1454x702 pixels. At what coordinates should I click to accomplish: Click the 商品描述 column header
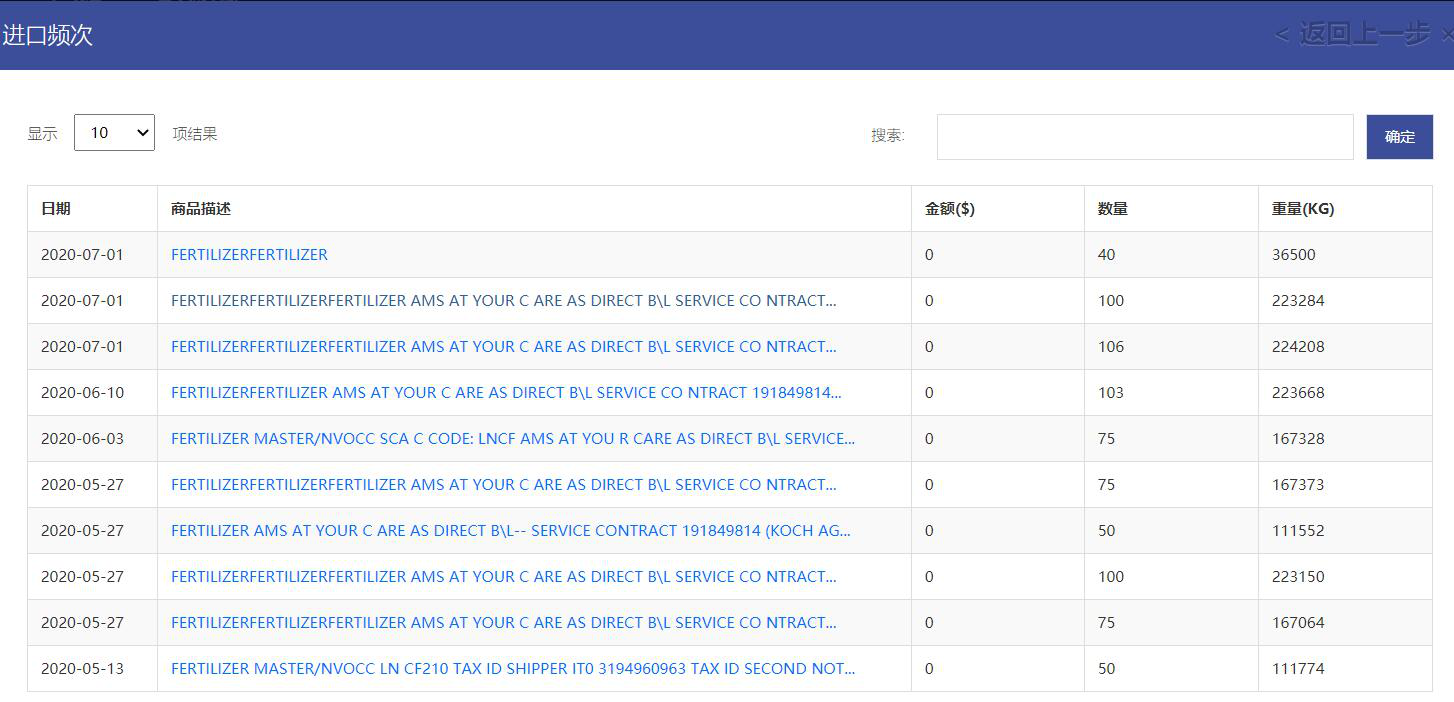tap(201, 209)
